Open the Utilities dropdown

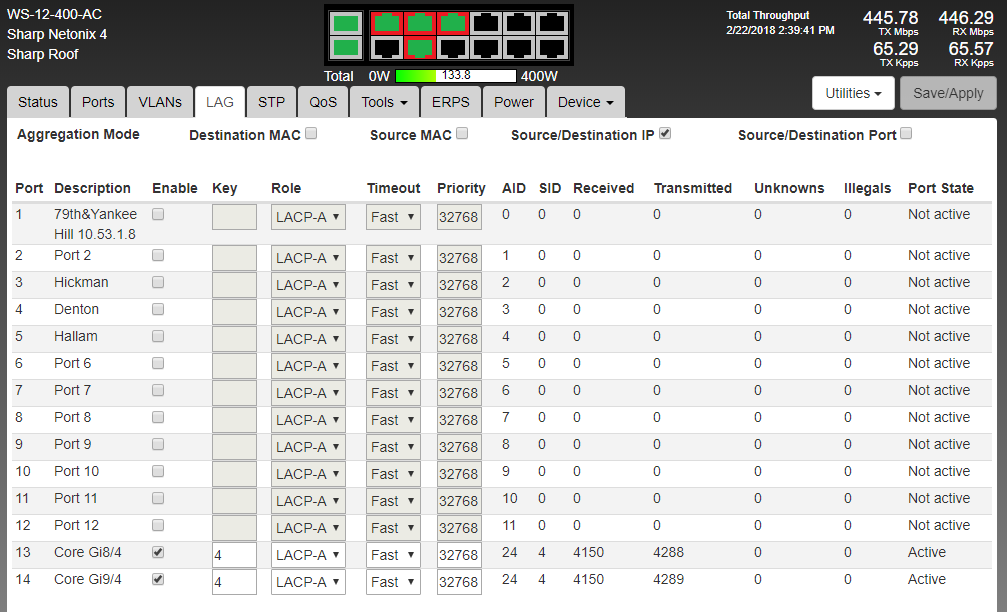(x=852, y=93)
